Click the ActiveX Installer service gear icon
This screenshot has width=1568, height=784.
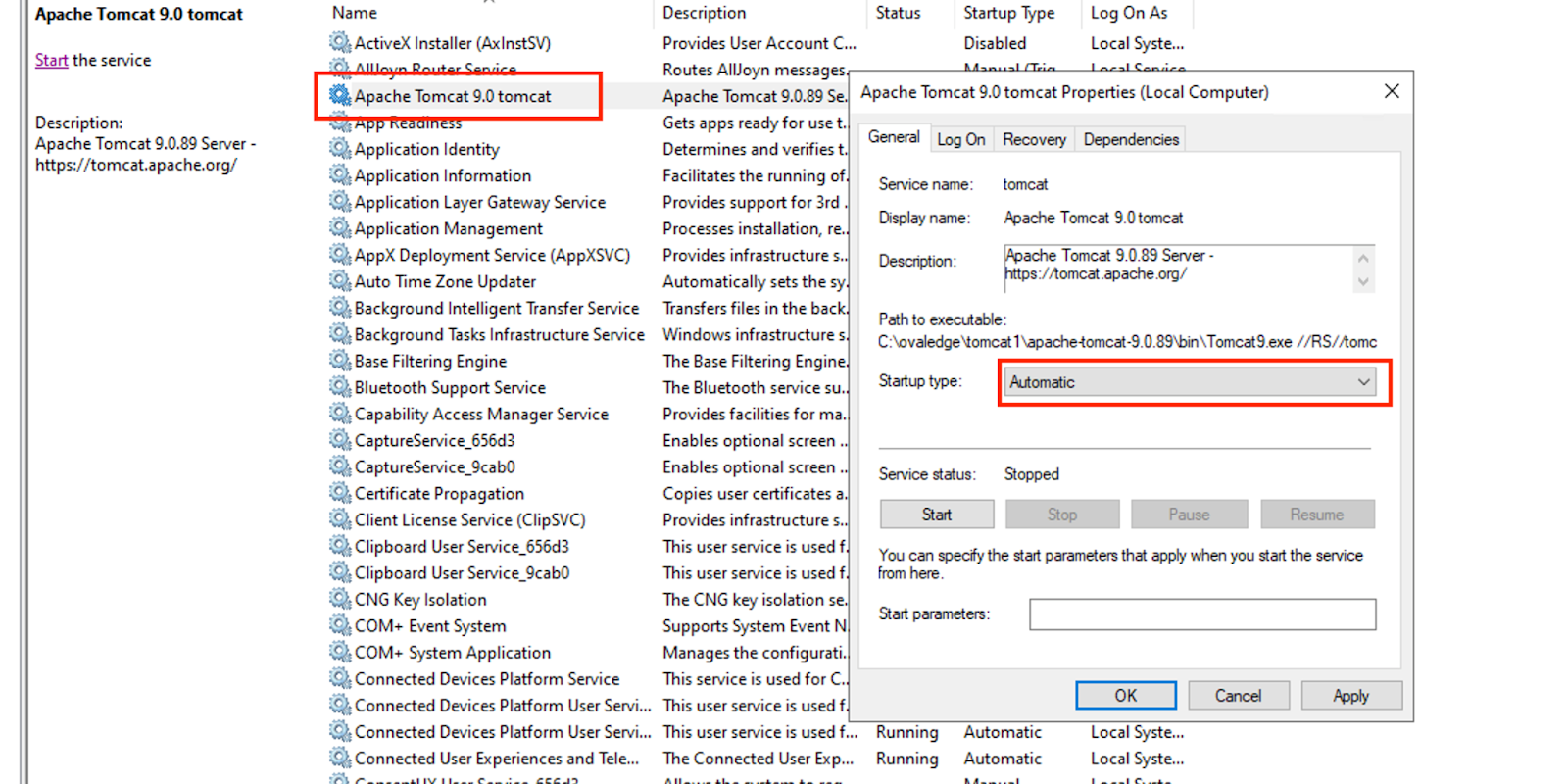[x=340, y=42]
